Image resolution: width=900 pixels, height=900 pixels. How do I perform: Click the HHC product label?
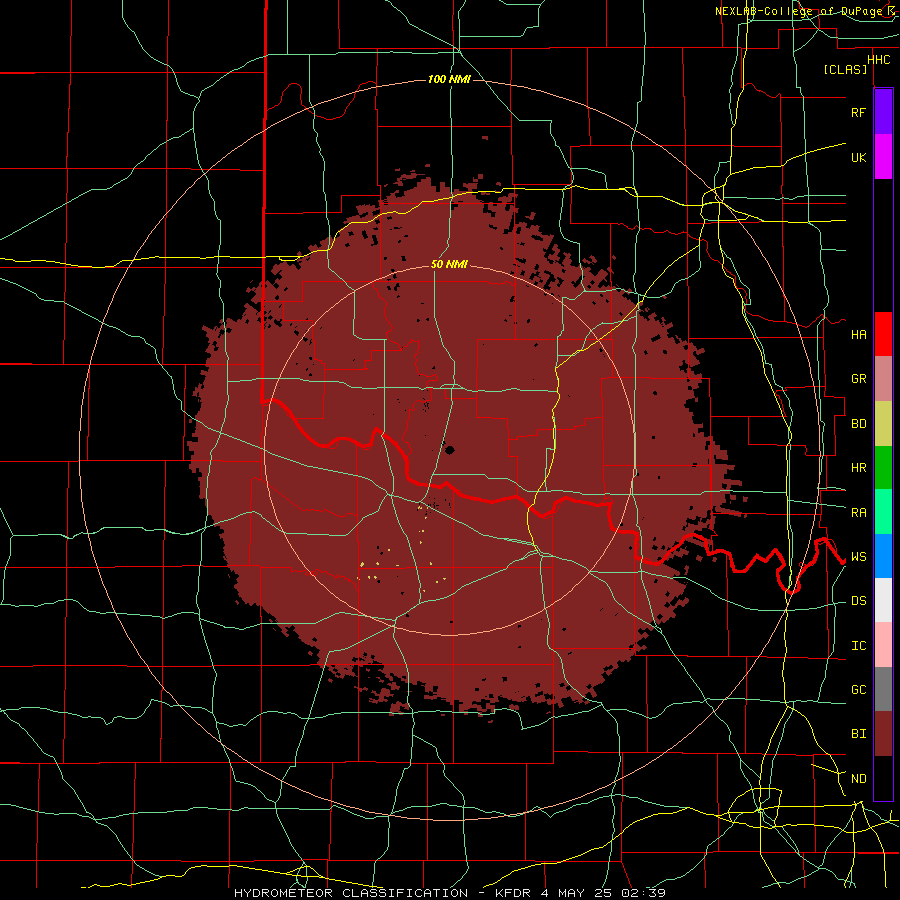878,60
